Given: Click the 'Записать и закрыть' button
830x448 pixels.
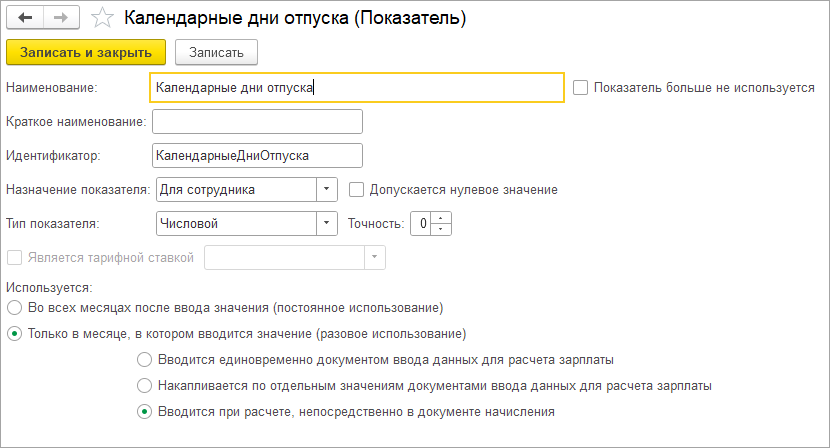Looking at the screenshot, I should (86, 52).
